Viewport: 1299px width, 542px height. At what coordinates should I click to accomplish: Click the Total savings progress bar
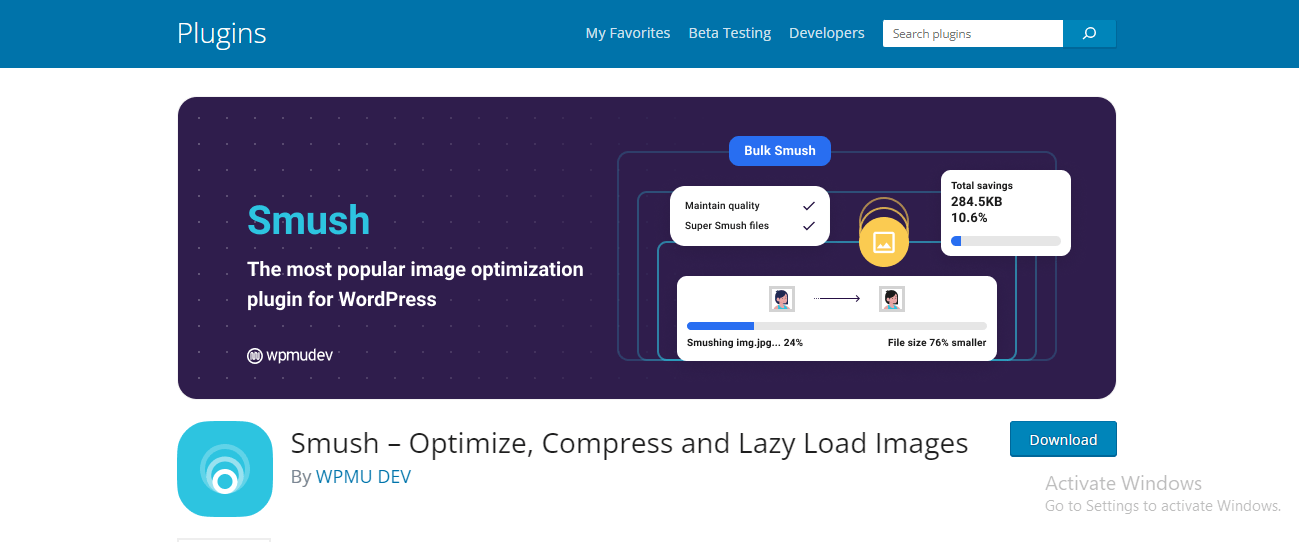click(1005, 241)
